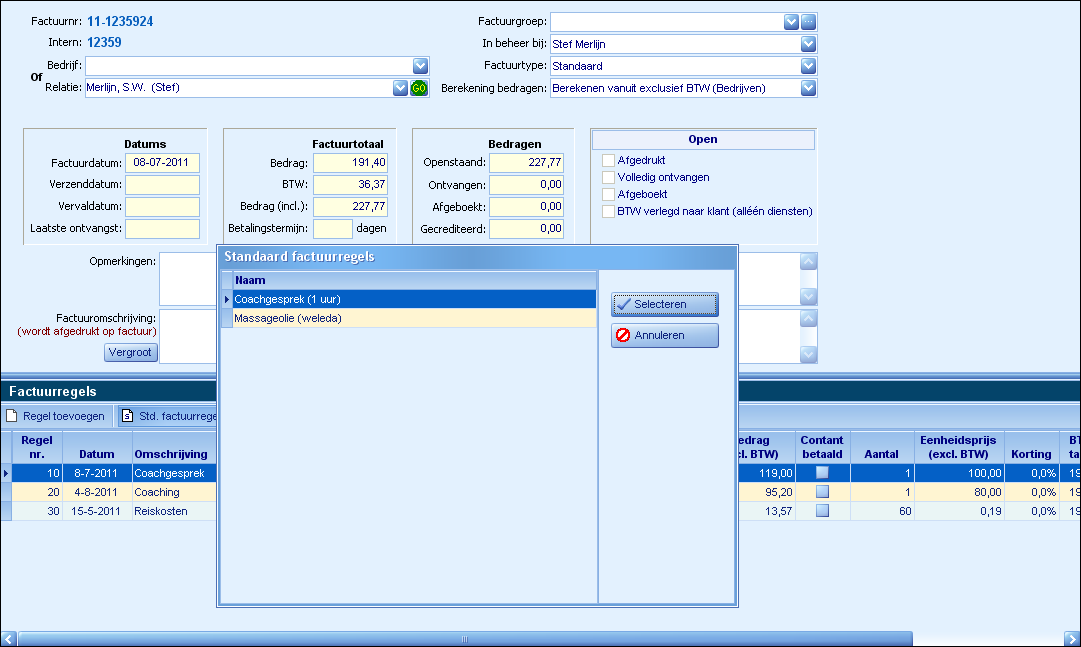This screenshot has width=1081, height=647.
Task: Open the Factuurtype dropdown
Action: pos(808,66)
